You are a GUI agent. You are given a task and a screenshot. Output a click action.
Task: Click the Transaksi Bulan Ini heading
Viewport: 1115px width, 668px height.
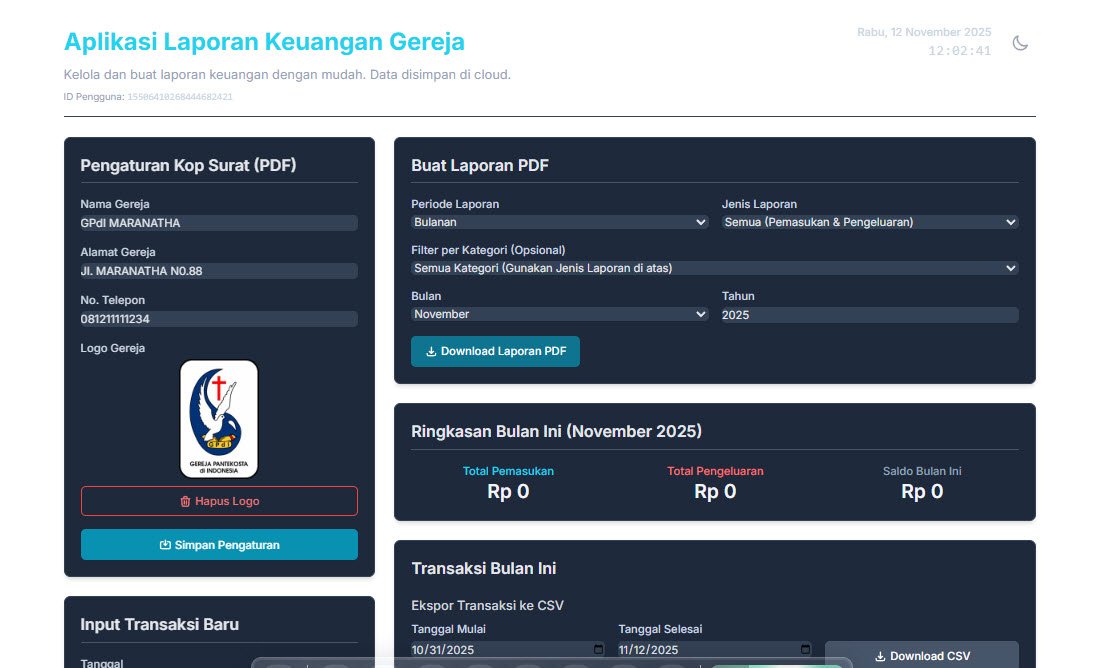pos(484,568)
